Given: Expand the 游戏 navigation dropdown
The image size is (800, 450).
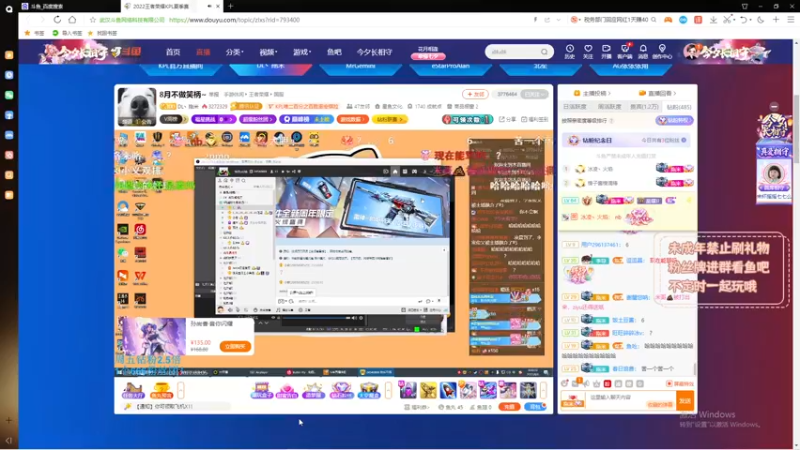Looking at the screenshot, I should tap(302, 52).
